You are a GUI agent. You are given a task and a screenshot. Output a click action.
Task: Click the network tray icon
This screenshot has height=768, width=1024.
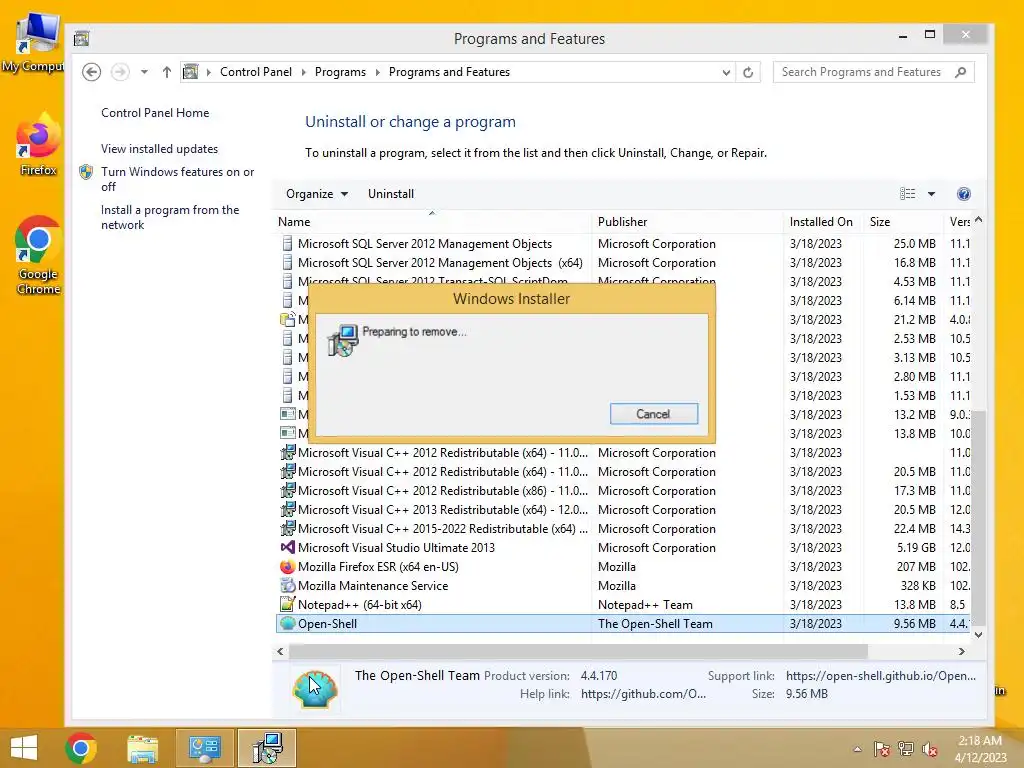click(x=906, y=749)
